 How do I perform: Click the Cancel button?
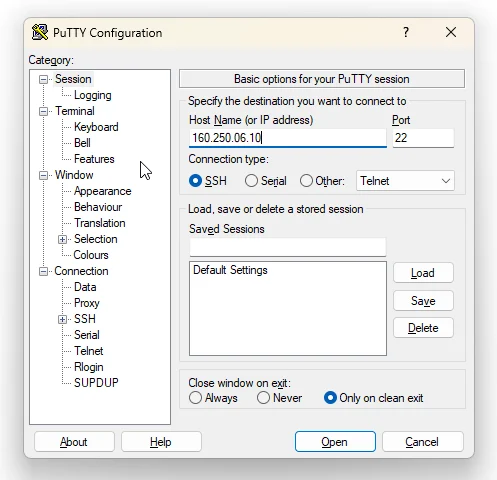pos(422,442)
